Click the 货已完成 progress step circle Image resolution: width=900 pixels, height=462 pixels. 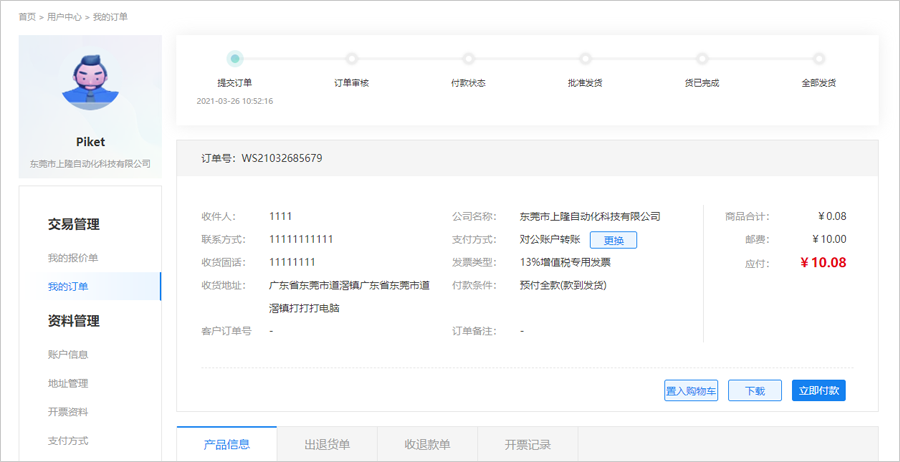point(701,59)
